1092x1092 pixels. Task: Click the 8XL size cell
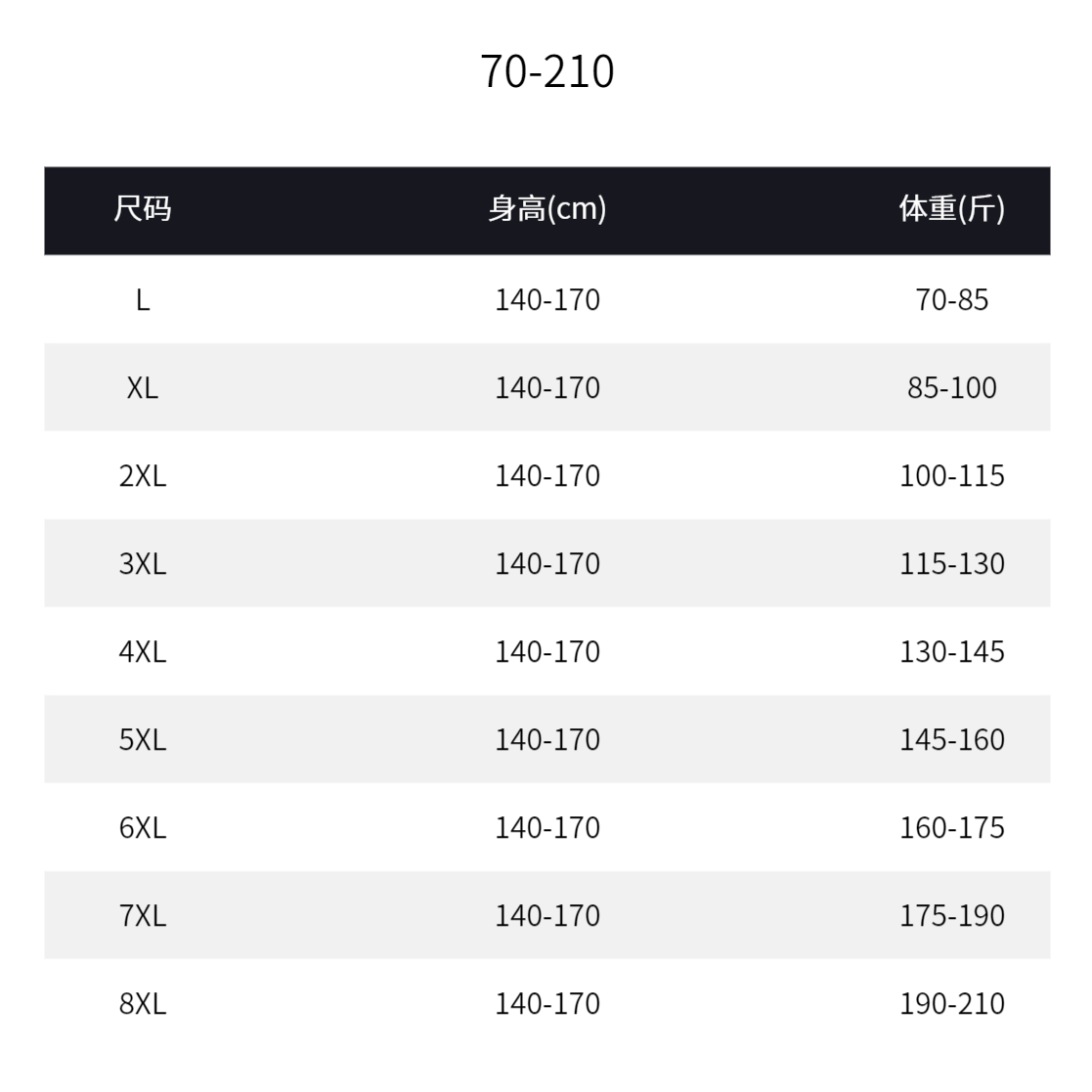pyautogui.click(x=142, y=1004)
